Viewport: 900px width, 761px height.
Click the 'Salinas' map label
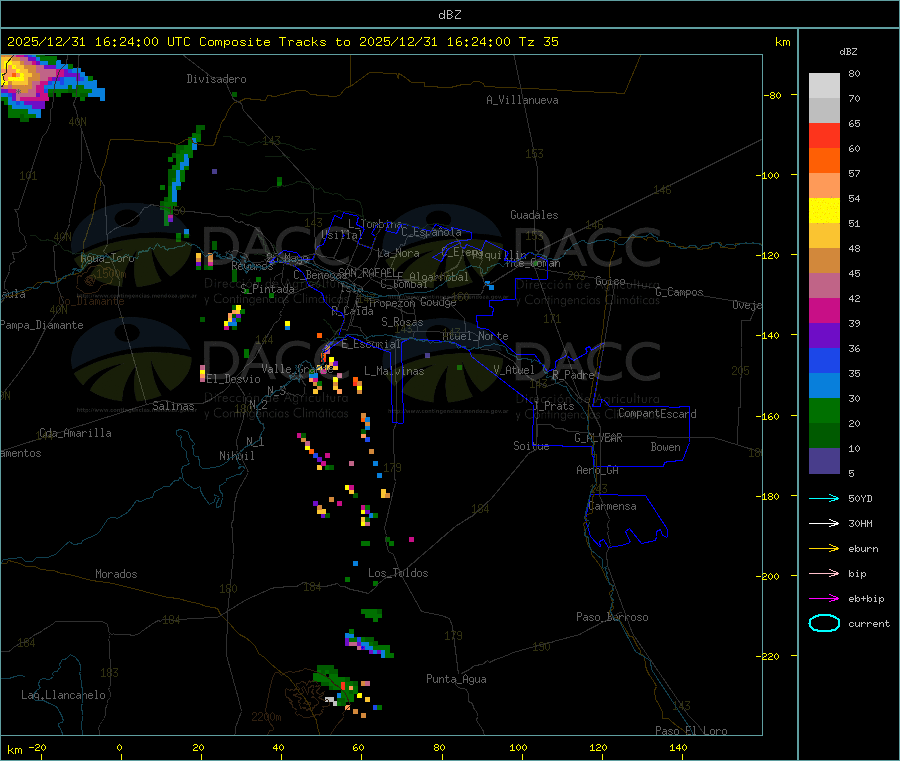point(173,406)
